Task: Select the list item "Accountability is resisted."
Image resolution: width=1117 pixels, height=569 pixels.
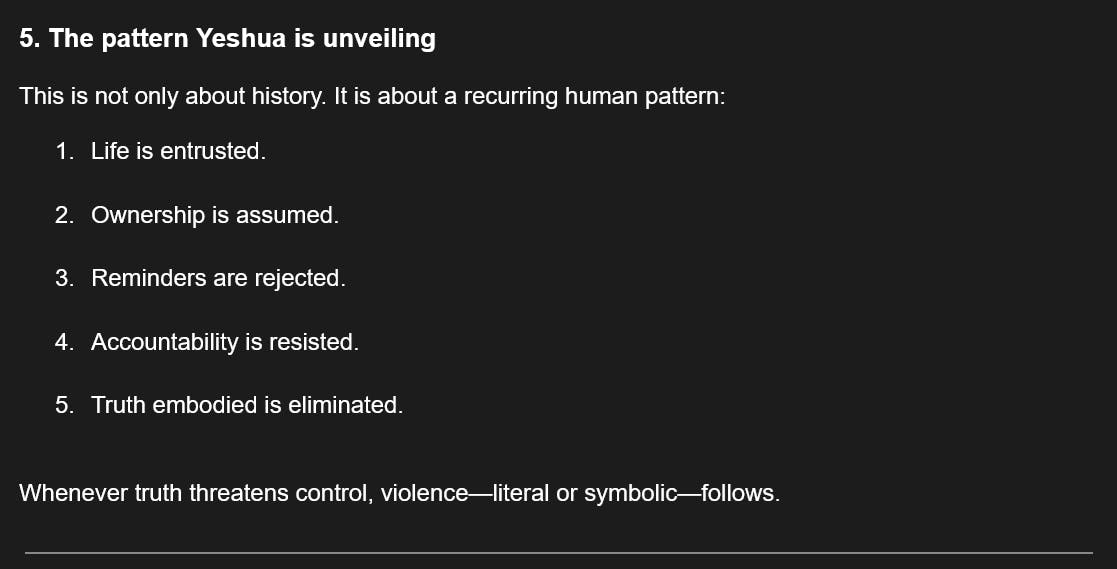Action: tap(224, 342)
